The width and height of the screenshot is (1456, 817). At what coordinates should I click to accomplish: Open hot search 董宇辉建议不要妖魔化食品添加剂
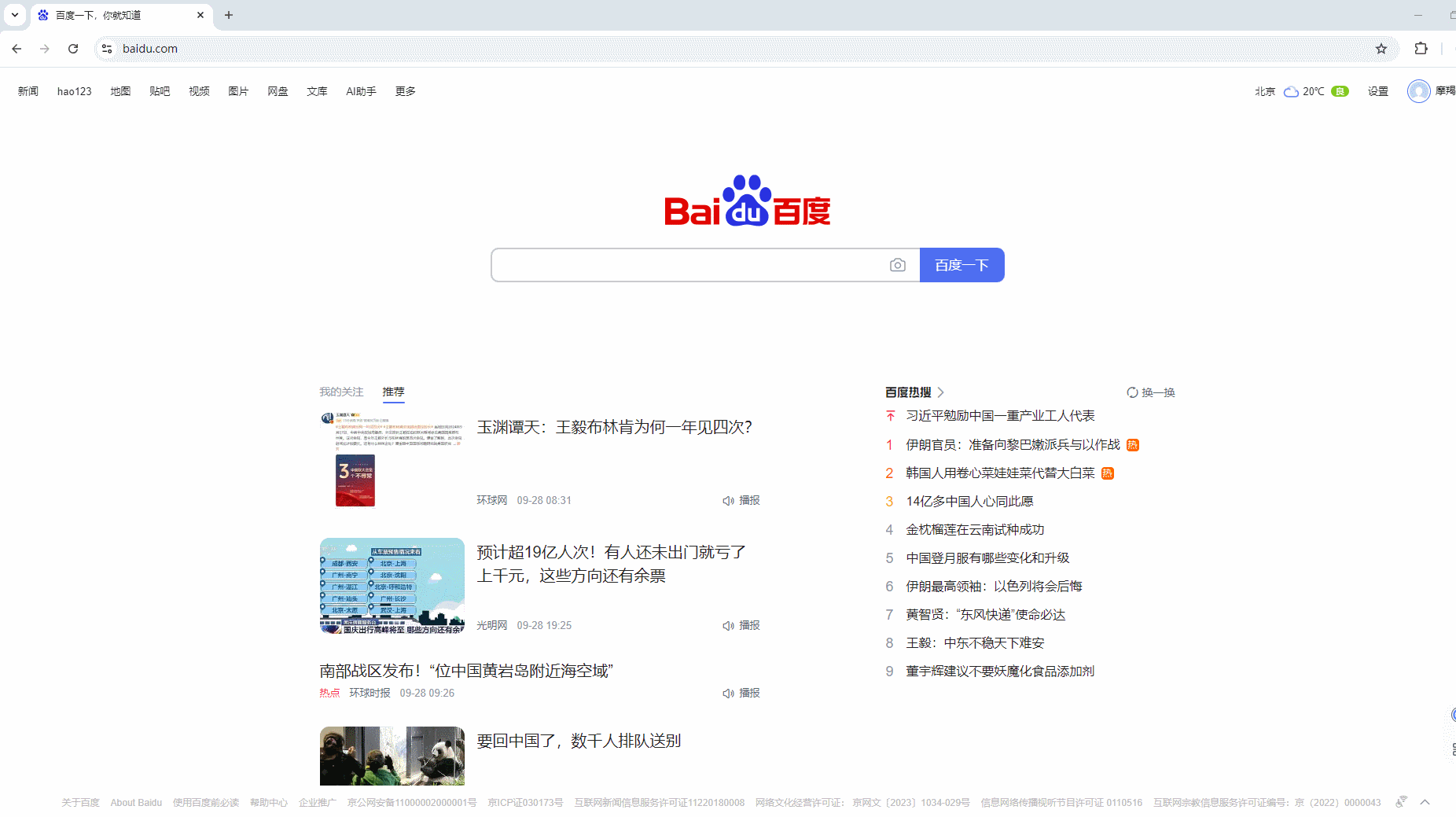[1000, 672]
